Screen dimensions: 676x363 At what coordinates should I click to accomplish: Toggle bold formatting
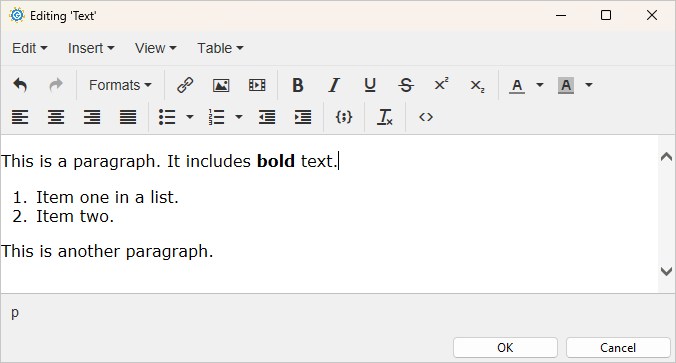click(297, 85)
